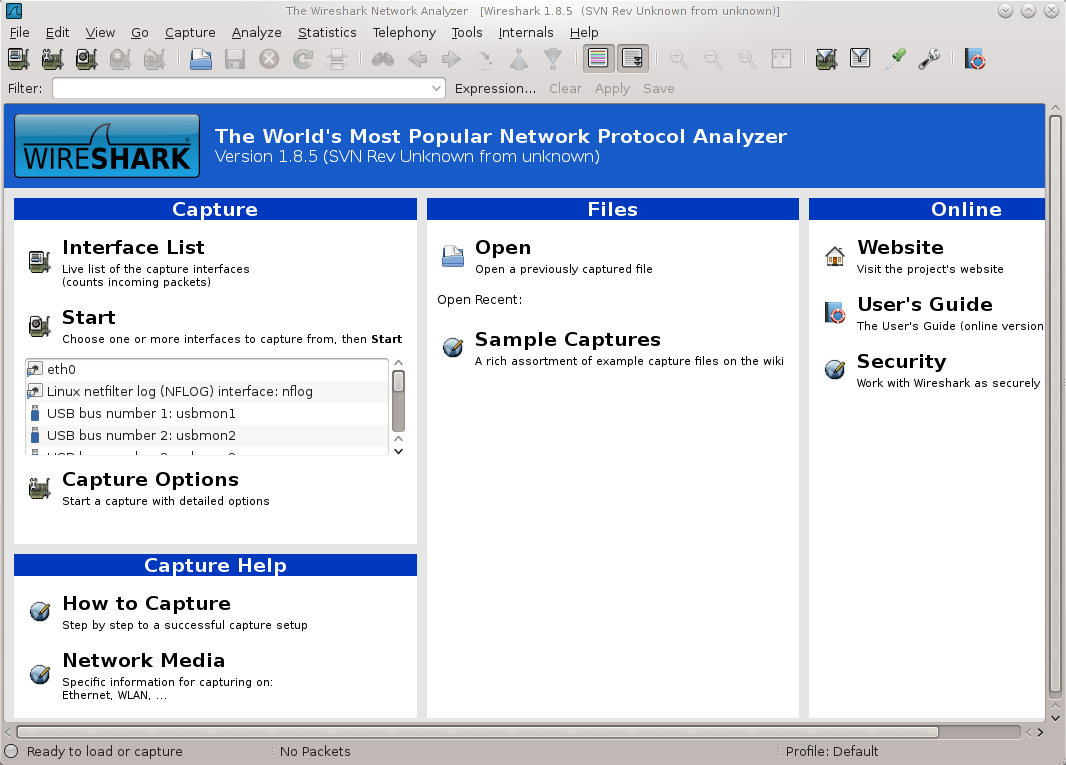Open the Telephony menu
Viewport: 1066px width, 765px height.
pyautogui.click(x=404, y=32)
